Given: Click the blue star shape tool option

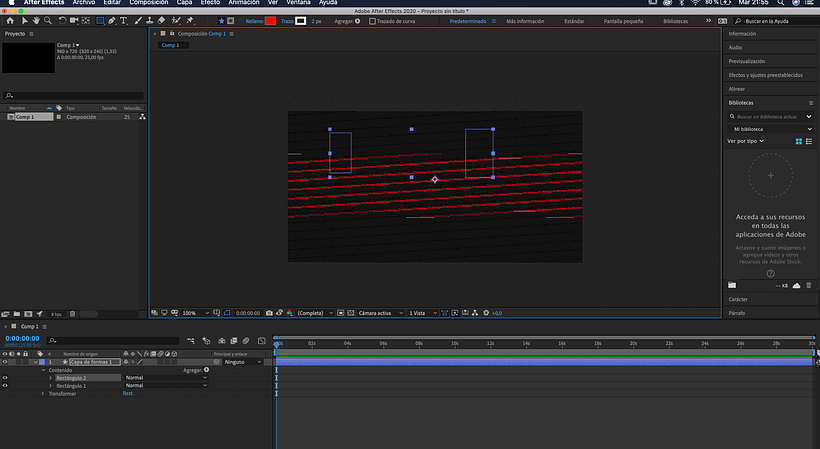Looking at the screenshot, I should tap(221, 21).
